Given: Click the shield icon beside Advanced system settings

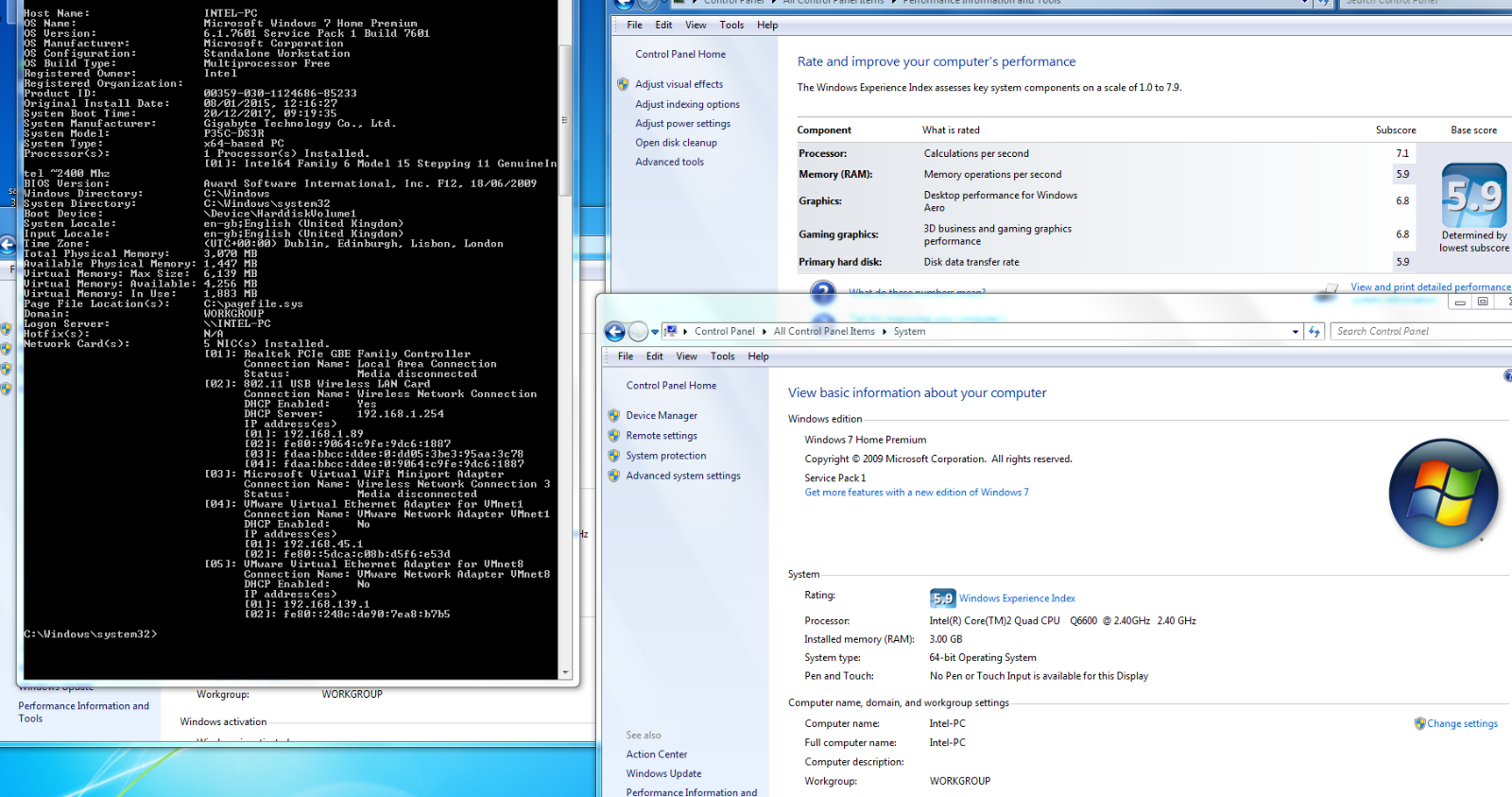Looking at the screenshot, I should point(614,476).
